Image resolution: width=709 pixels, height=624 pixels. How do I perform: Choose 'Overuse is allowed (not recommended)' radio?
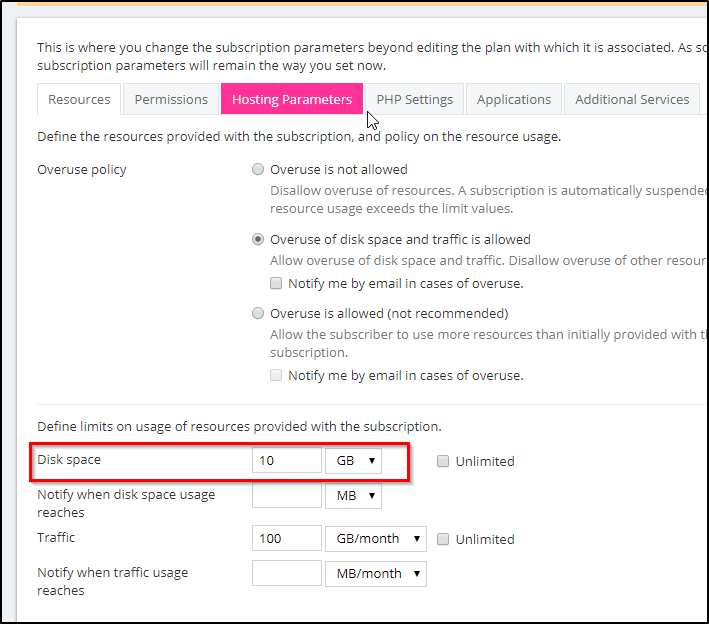click(259, 313)
